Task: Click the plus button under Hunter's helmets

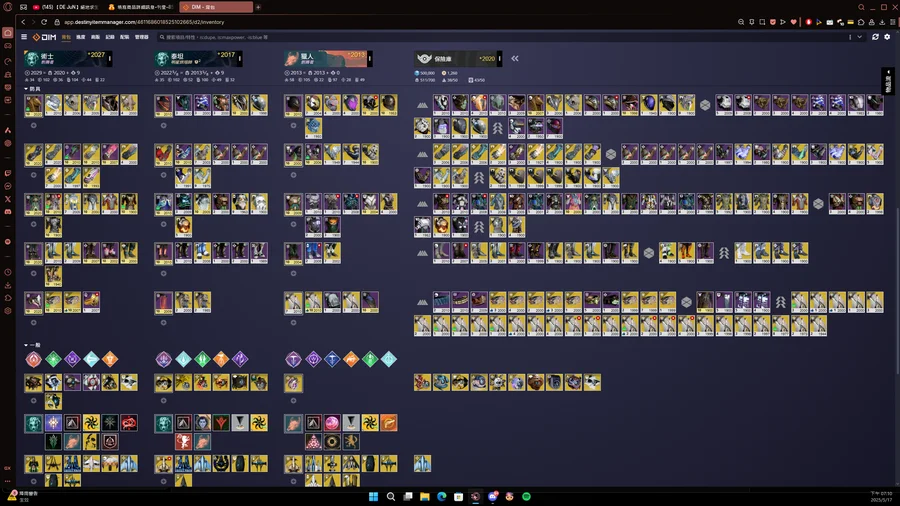Action: (293, 125)
